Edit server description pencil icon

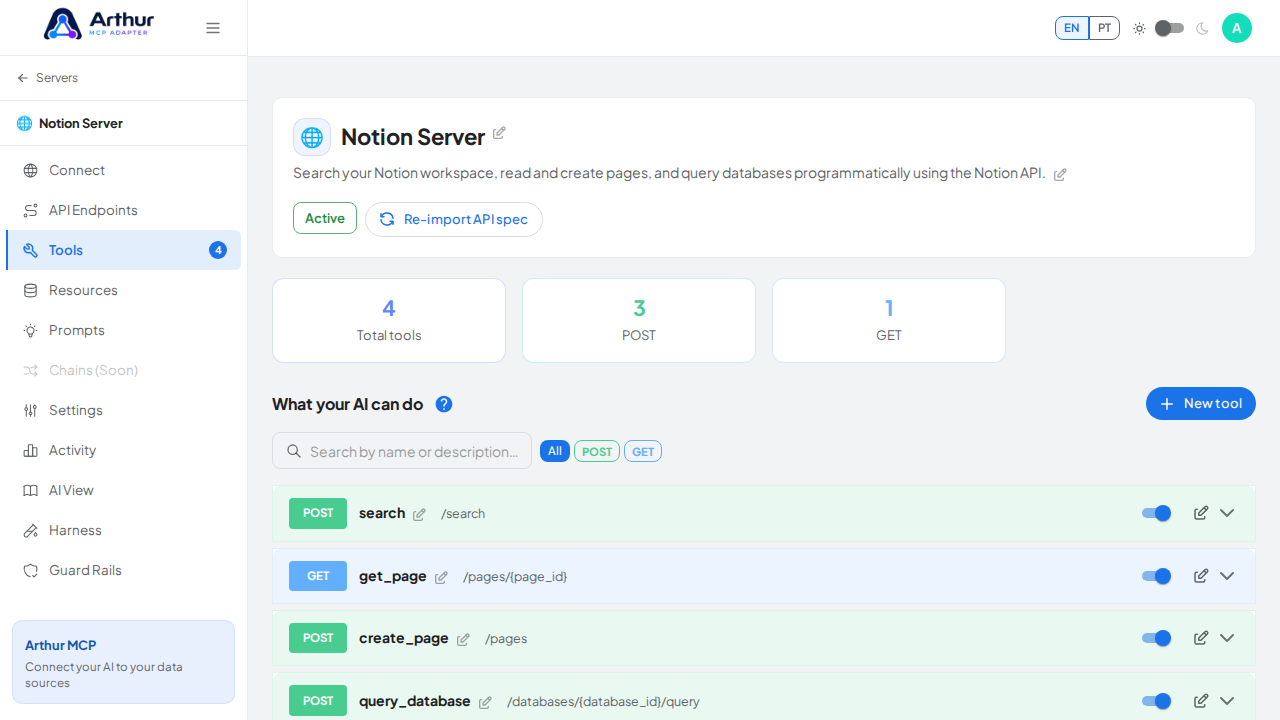pyautogui.click(x=1060, y=174)
